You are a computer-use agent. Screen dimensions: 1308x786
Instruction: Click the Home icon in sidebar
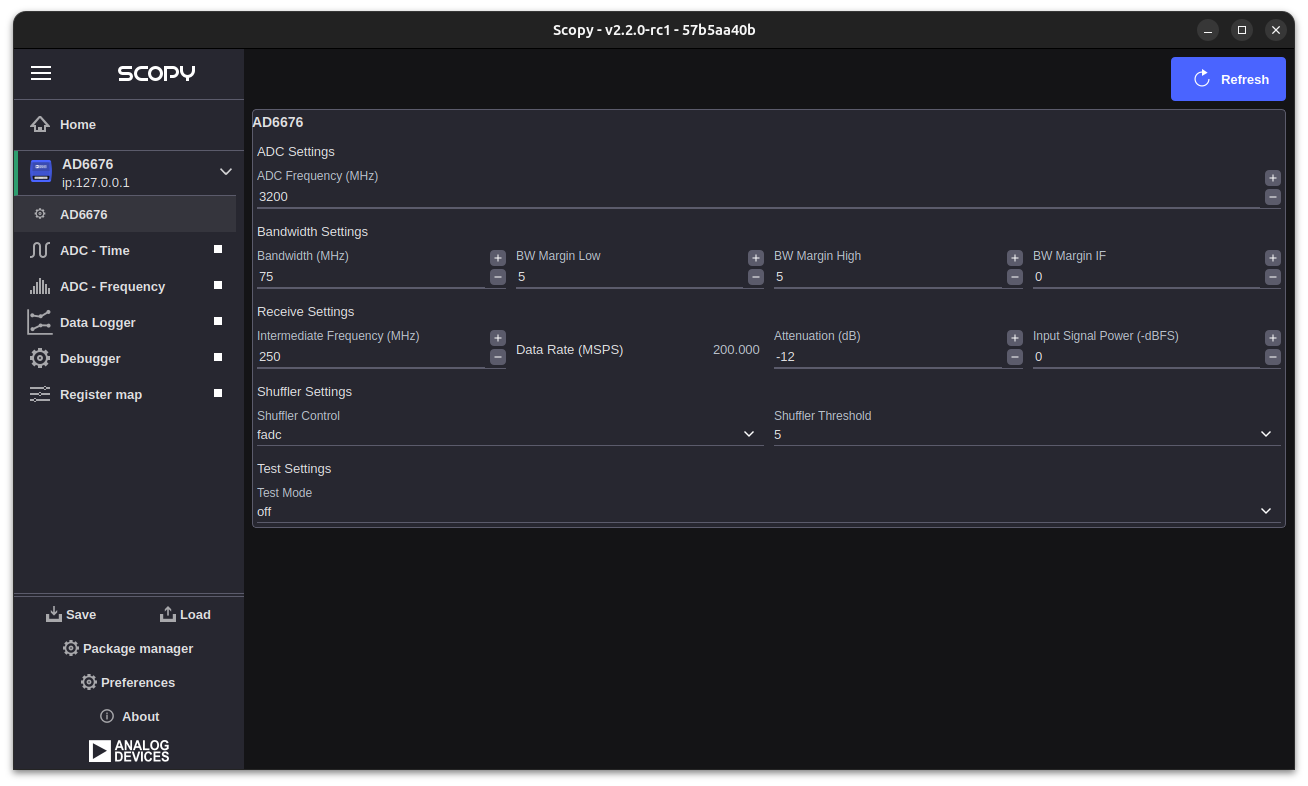[x=40, y=125]
